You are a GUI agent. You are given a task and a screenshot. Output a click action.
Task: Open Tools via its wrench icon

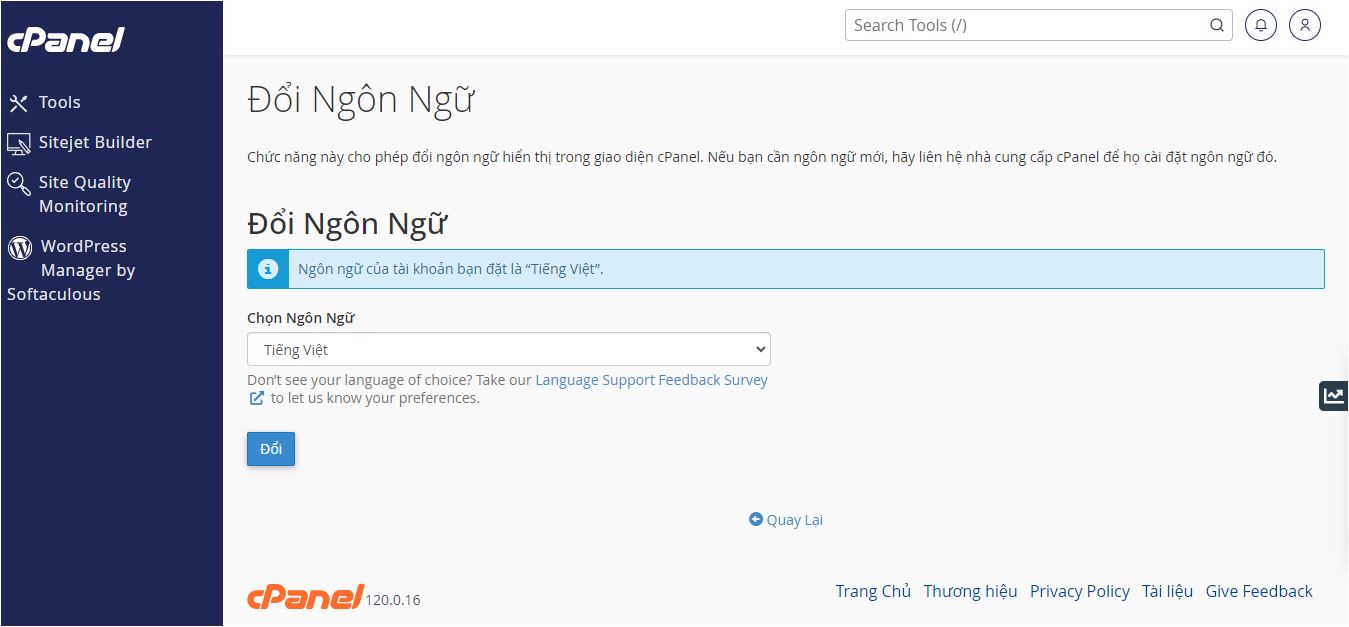click(18, 102)
